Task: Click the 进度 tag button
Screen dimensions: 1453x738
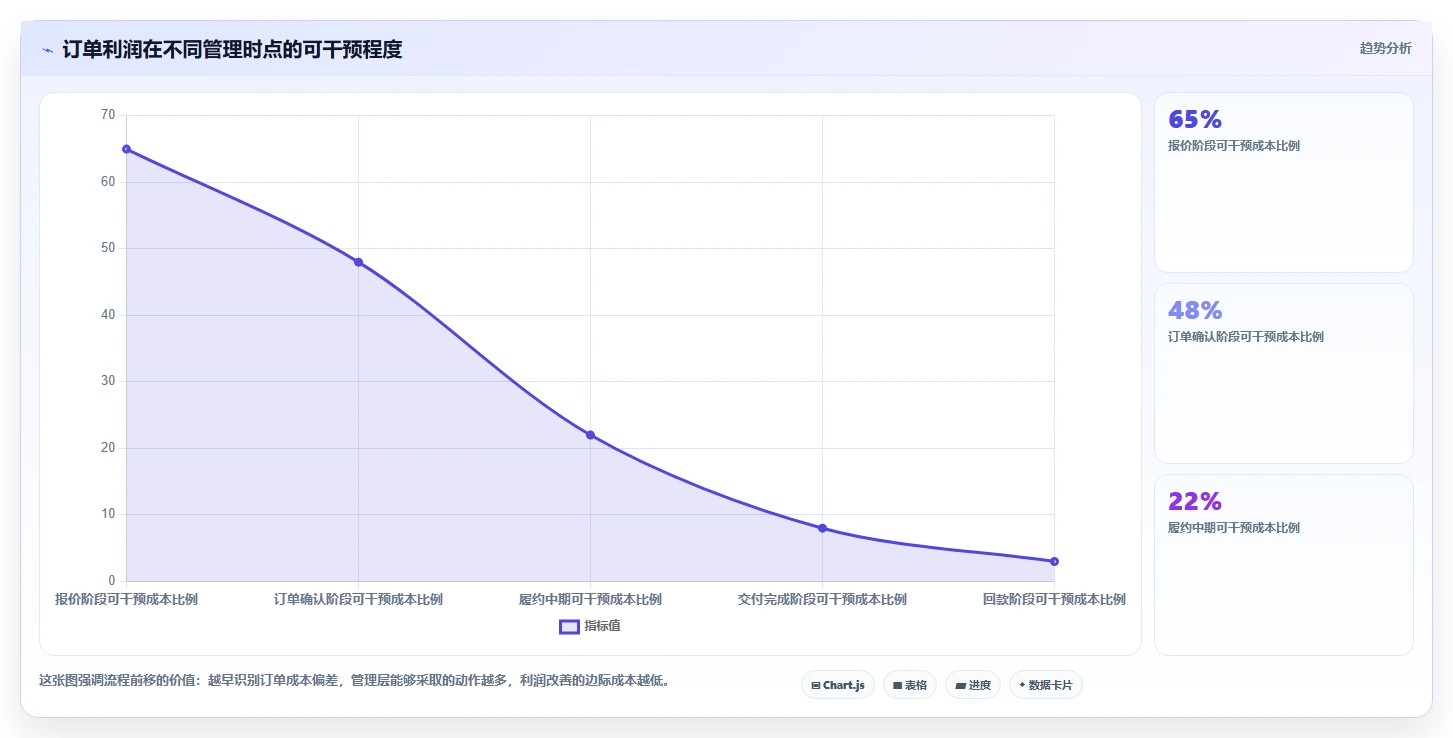Action: pyautogui.click(x=972, y=685)
